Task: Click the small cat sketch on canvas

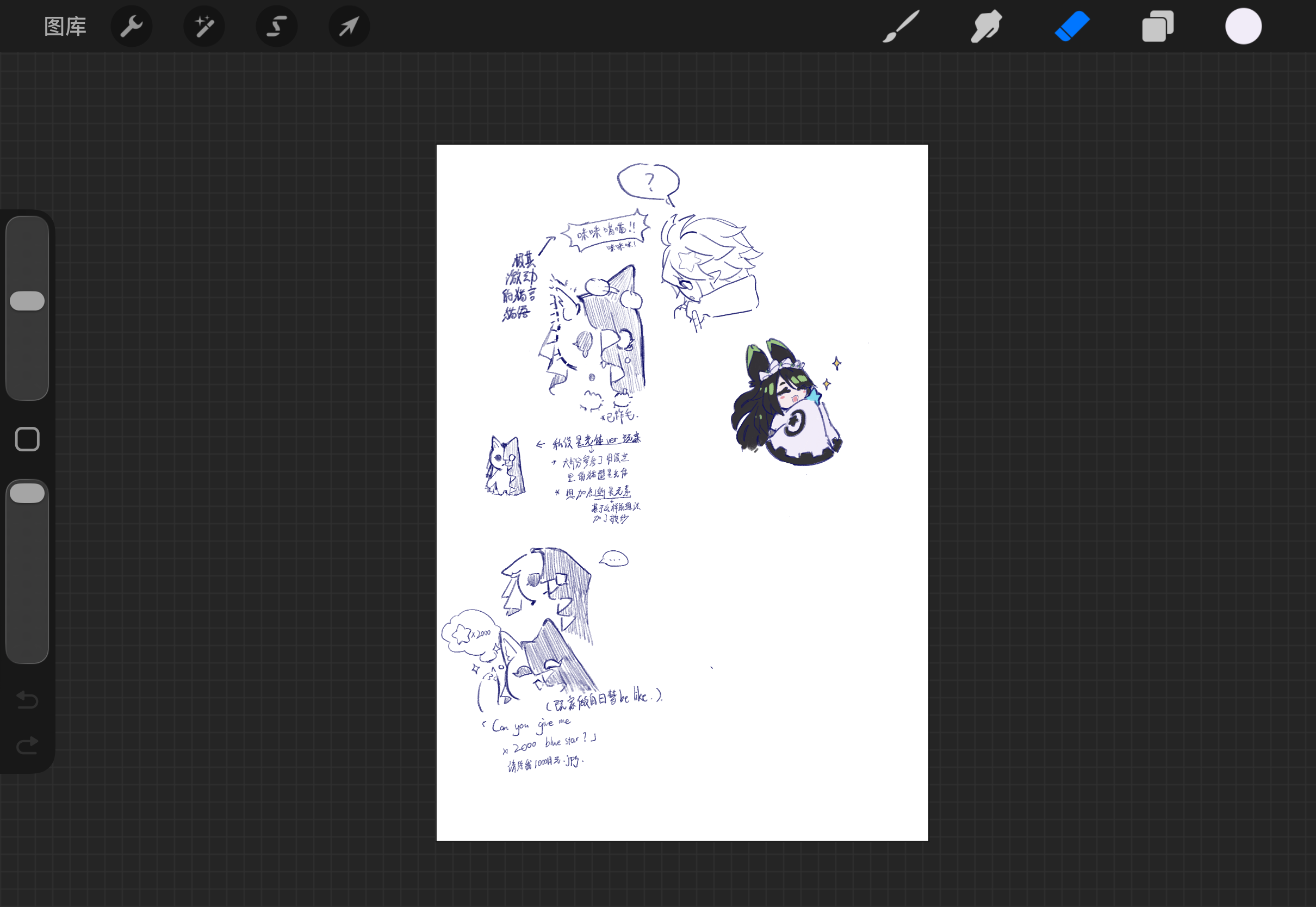Action: tap(505, 466)
